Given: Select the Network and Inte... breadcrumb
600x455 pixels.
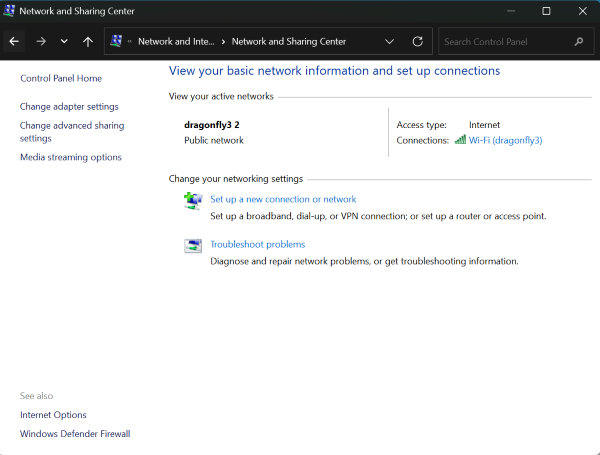Looking at the screenshot, I should pos(175,42).
